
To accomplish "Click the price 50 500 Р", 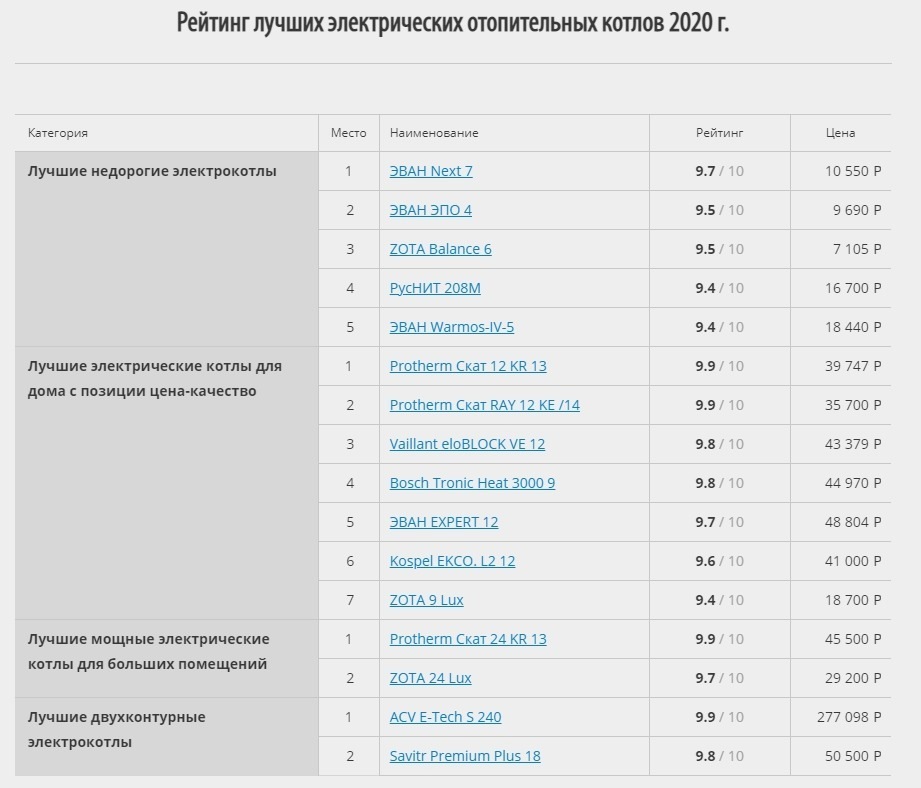I will click(853, 756).
